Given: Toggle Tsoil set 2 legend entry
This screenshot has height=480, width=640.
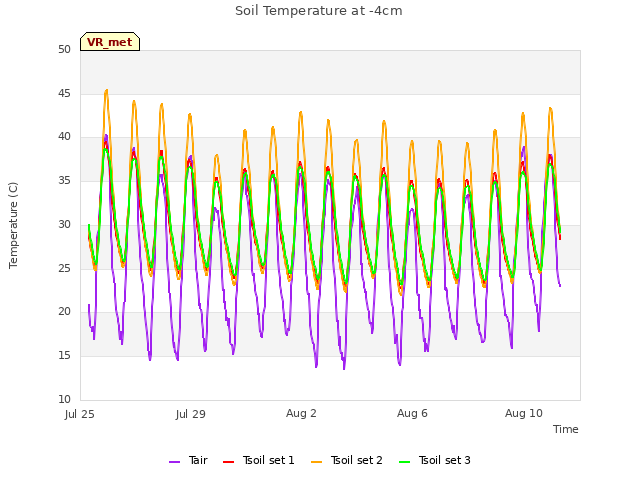Looking at the screenshot, I should (x=347, y=461).
